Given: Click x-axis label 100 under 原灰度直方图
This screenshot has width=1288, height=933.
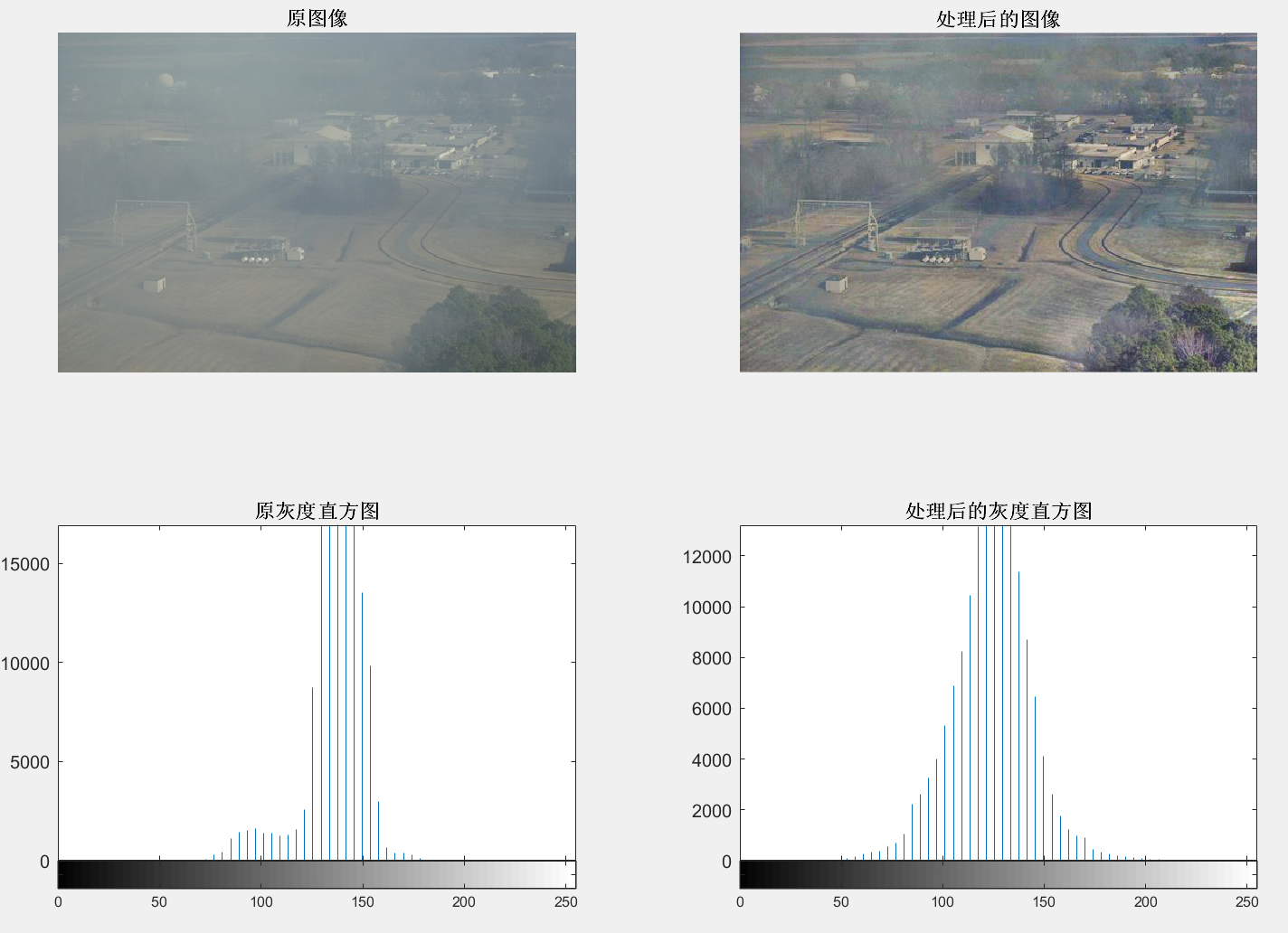Looking at the screenshot, I should tap(261, 901).
